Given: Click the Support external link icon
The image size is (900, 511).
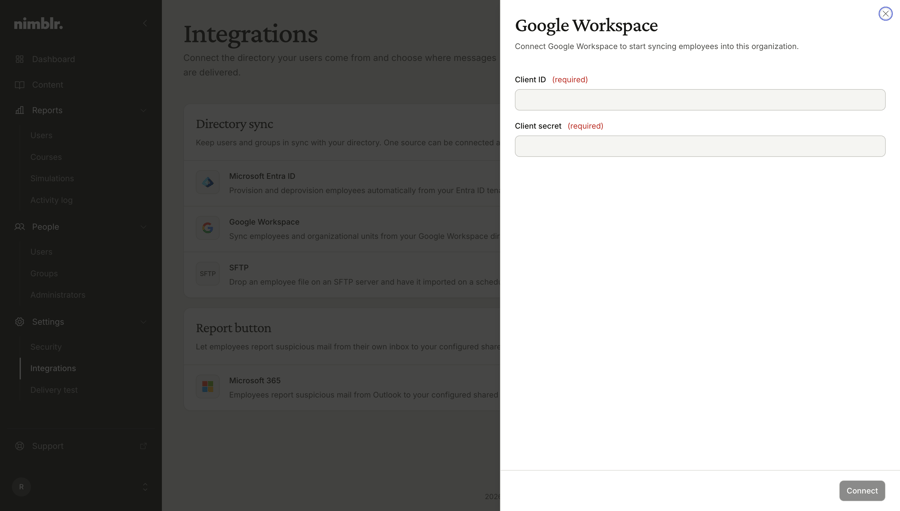Looking at the screenshot, I should point(143,446).
